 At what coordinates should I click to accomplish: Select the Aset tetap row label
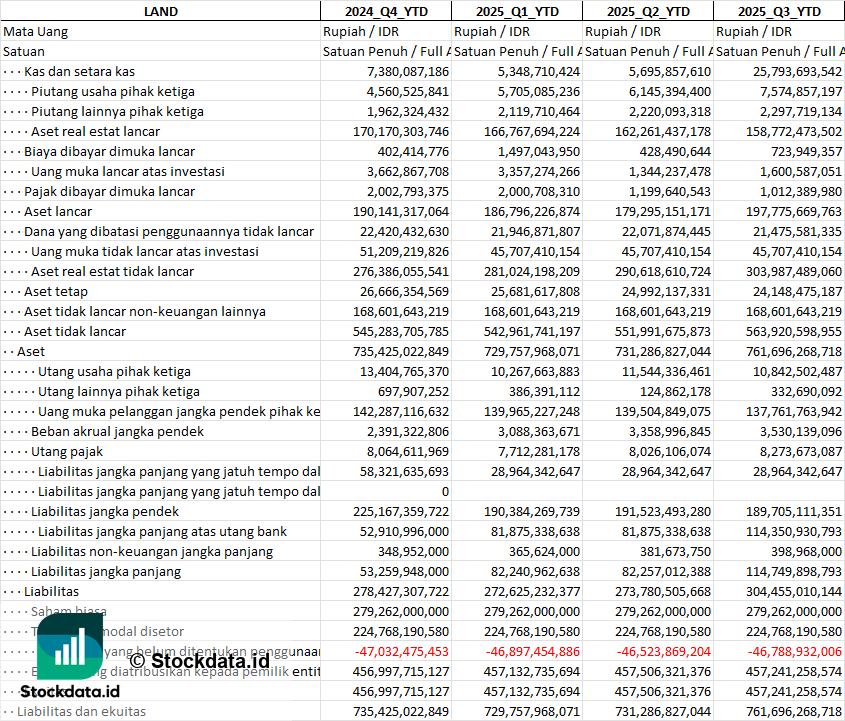(54, 291)
